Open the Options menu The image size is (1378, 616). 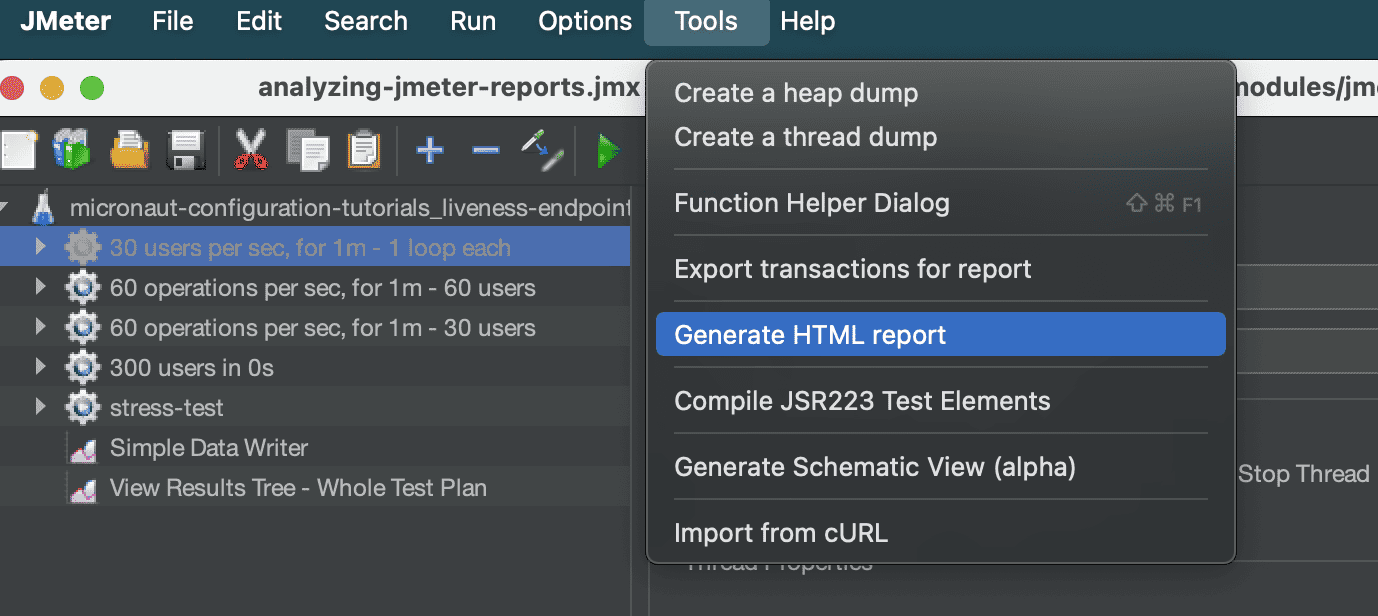(585, 21)
